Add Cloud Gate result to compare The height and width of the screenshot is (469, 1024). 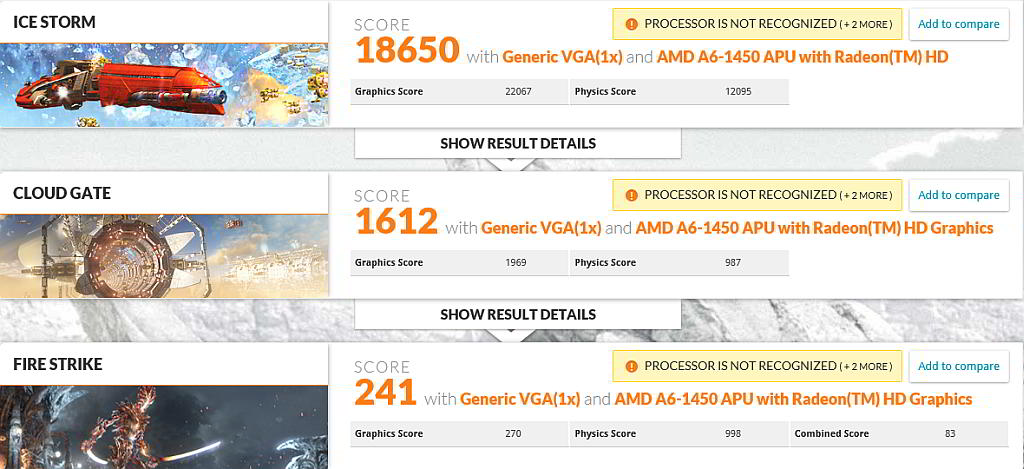pos(958,195)
